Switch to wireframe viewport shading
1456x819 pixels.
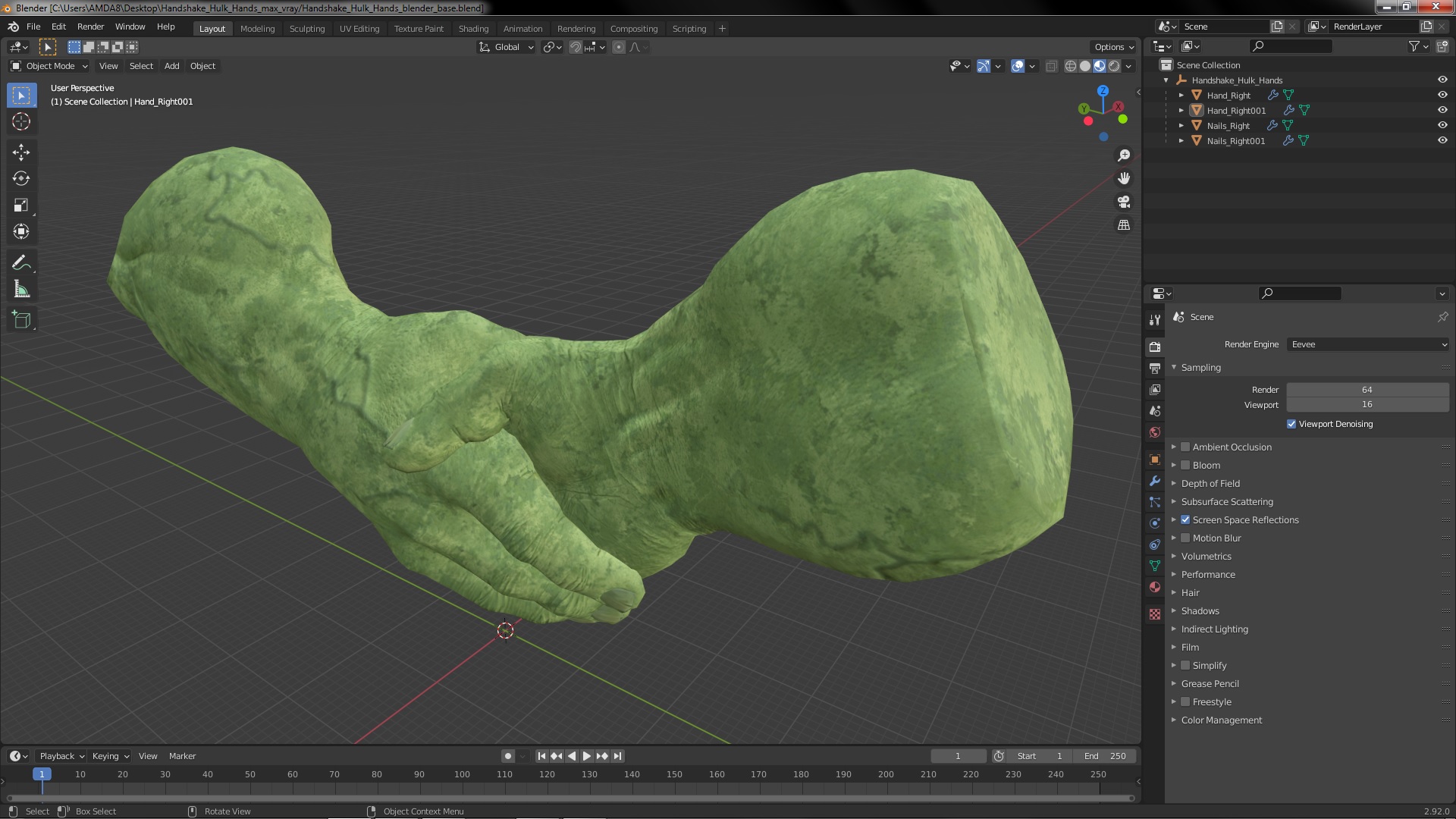pyautogui.click(x=1071, y=66)
